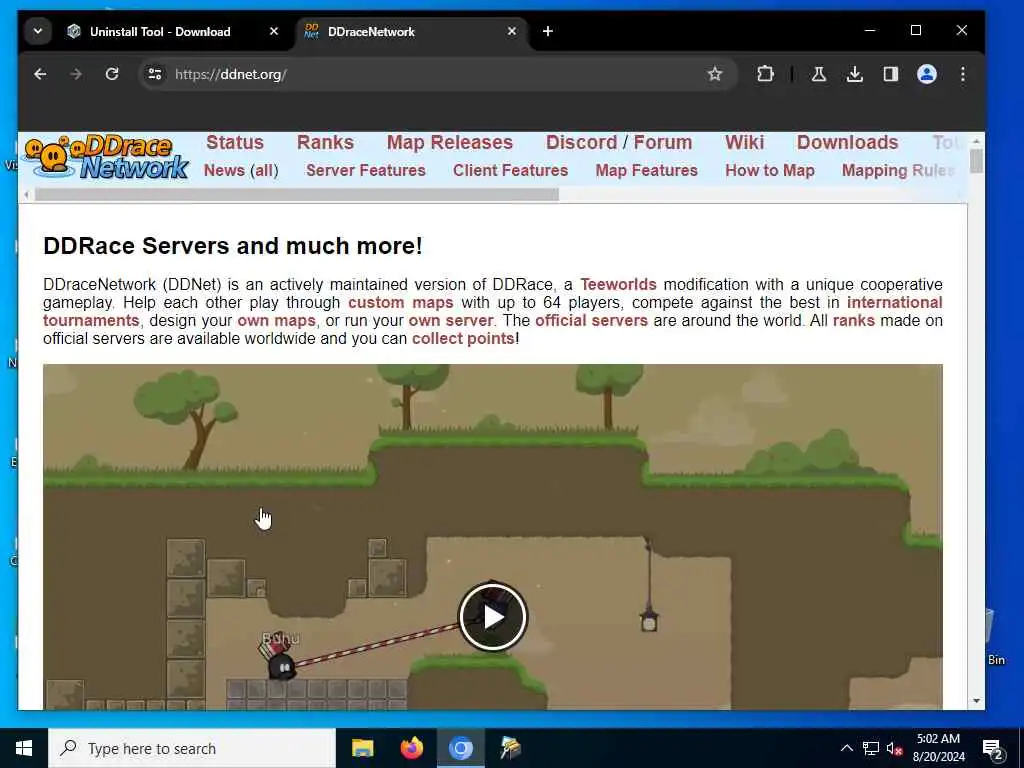Bookmark this page with the star icon
Screen dimensions: 1024x768
point(715,74)
